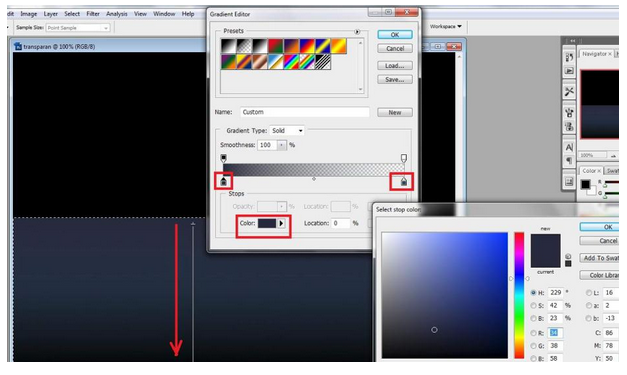Select the chrome gradient preset
This screenshot has width=627, height=375.
click(276, 62)
